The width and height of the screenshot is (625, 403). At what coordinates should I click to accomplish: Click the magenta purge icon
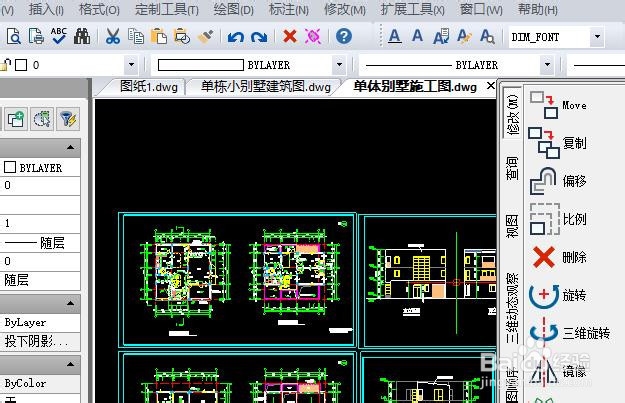[x=313, y=37]
